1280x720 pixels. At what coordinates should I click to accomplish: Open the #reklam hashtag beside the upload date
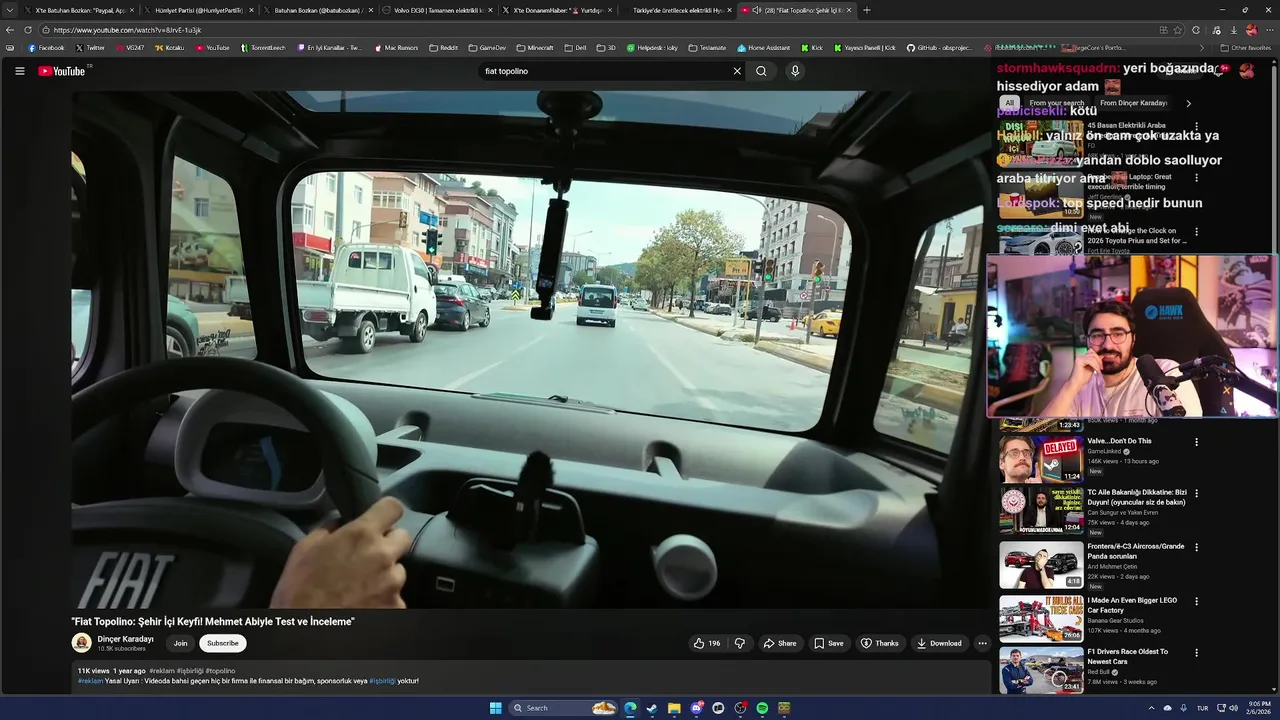161,671
